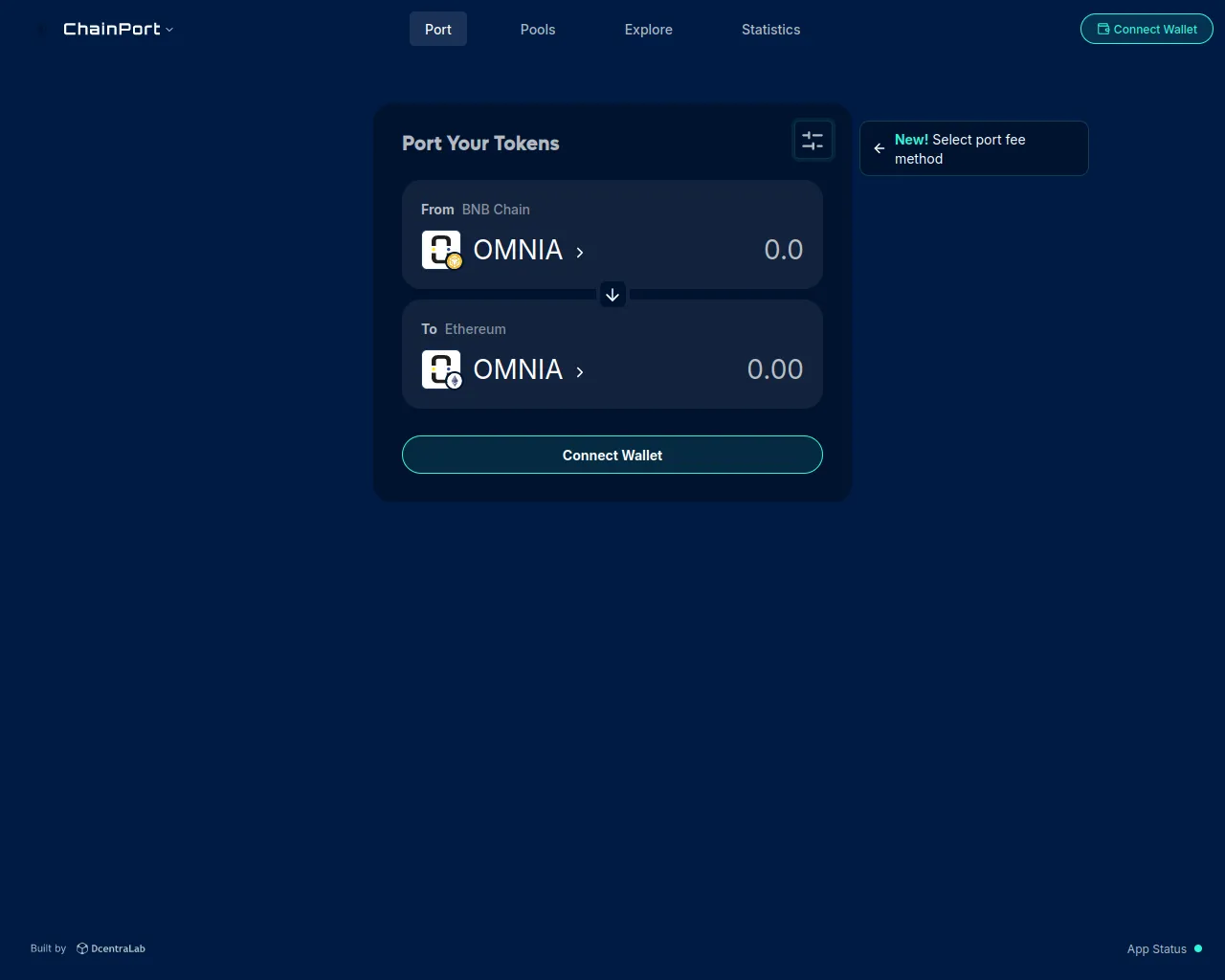
Task: Open the To OMNIA token selector chevron
Action: (x=580, y=372)
